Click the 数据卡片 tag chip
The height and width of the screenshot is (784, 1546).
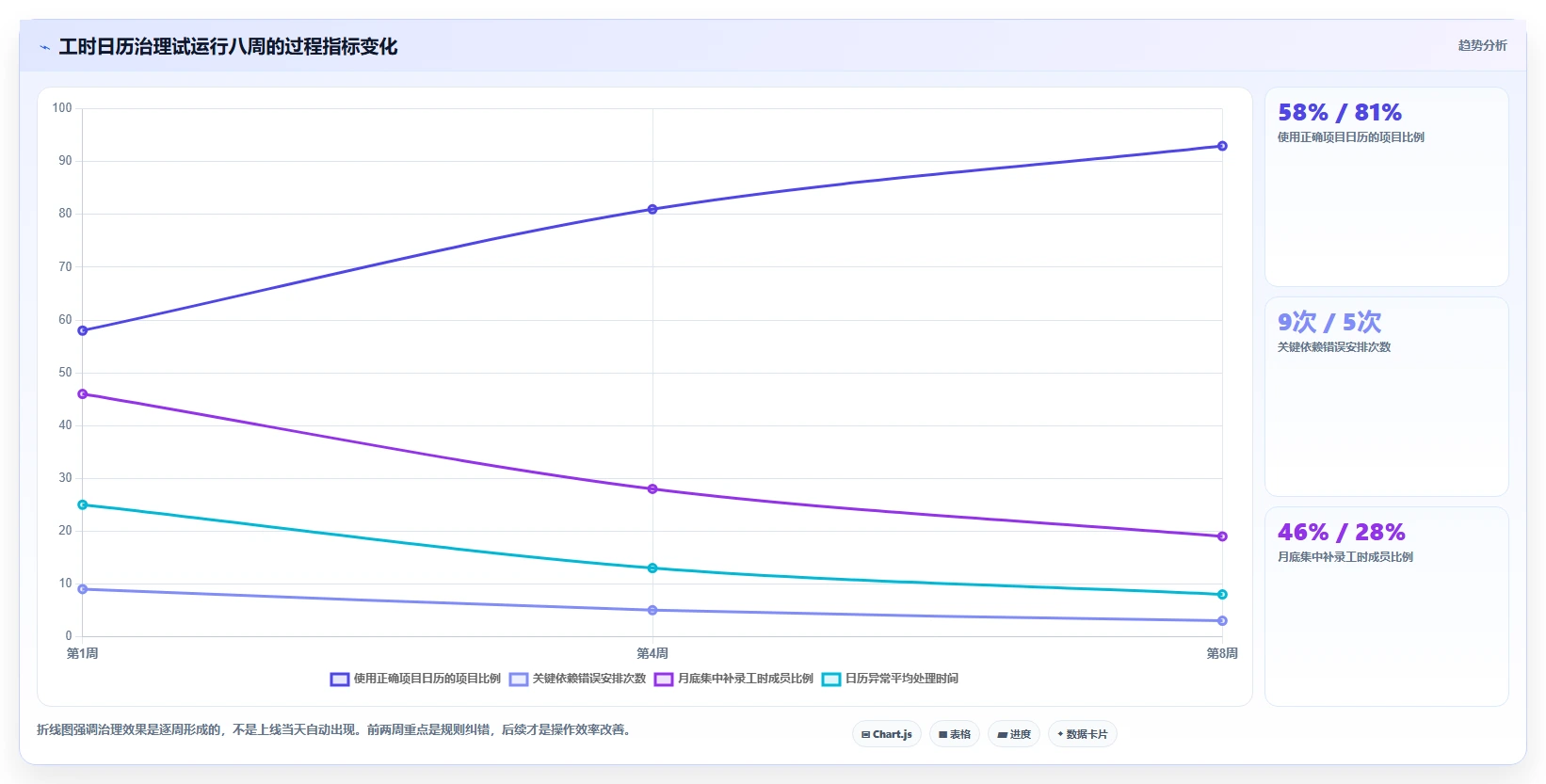pyautogui.click(x=1083, y=734)
